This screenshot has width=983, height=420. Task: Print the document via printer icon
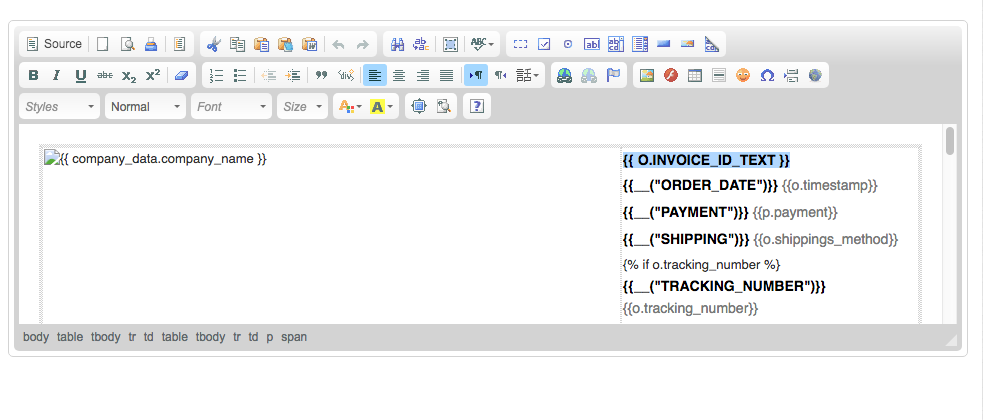151,44
